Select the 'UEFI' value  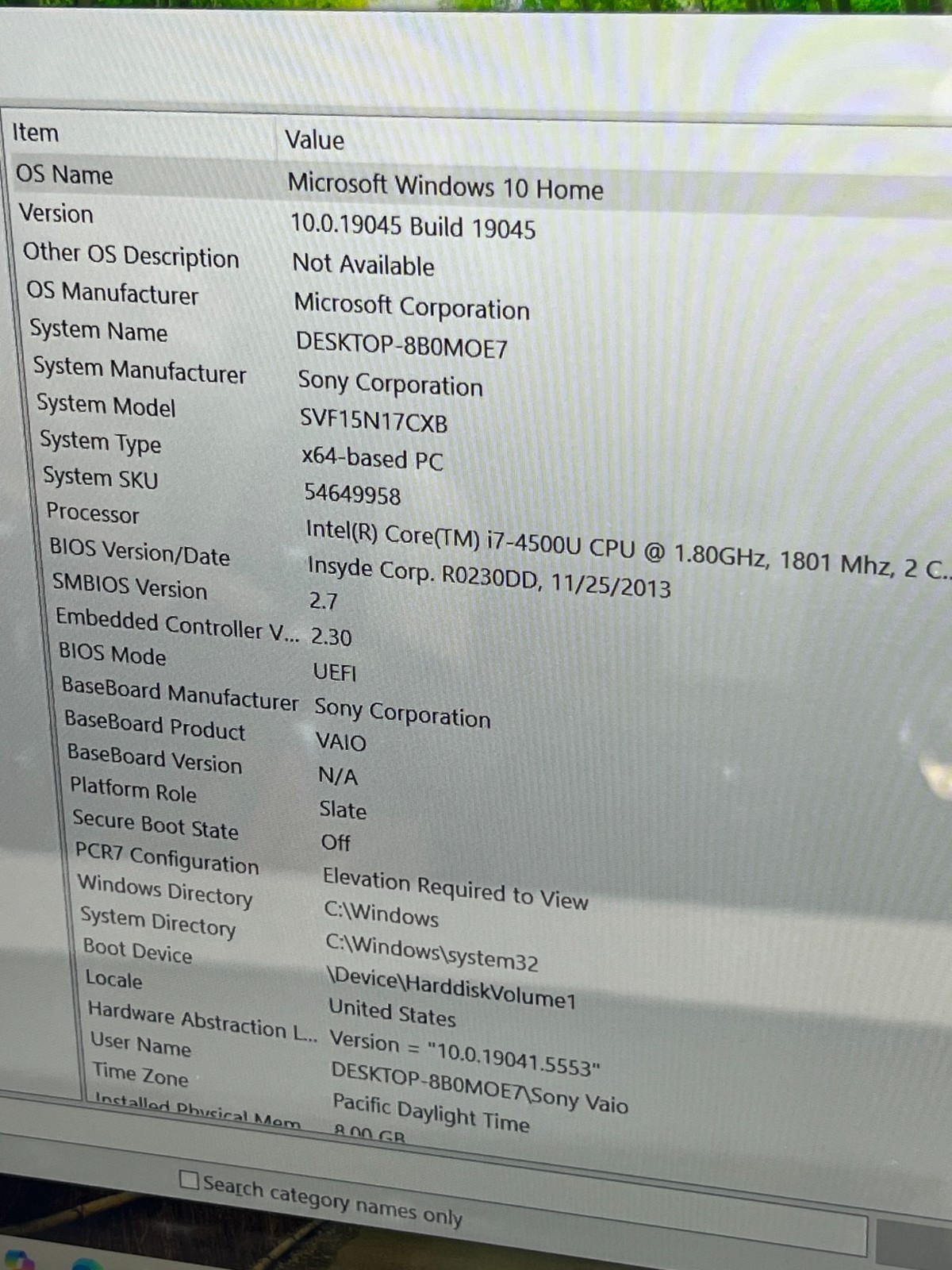tap(335, 672)
